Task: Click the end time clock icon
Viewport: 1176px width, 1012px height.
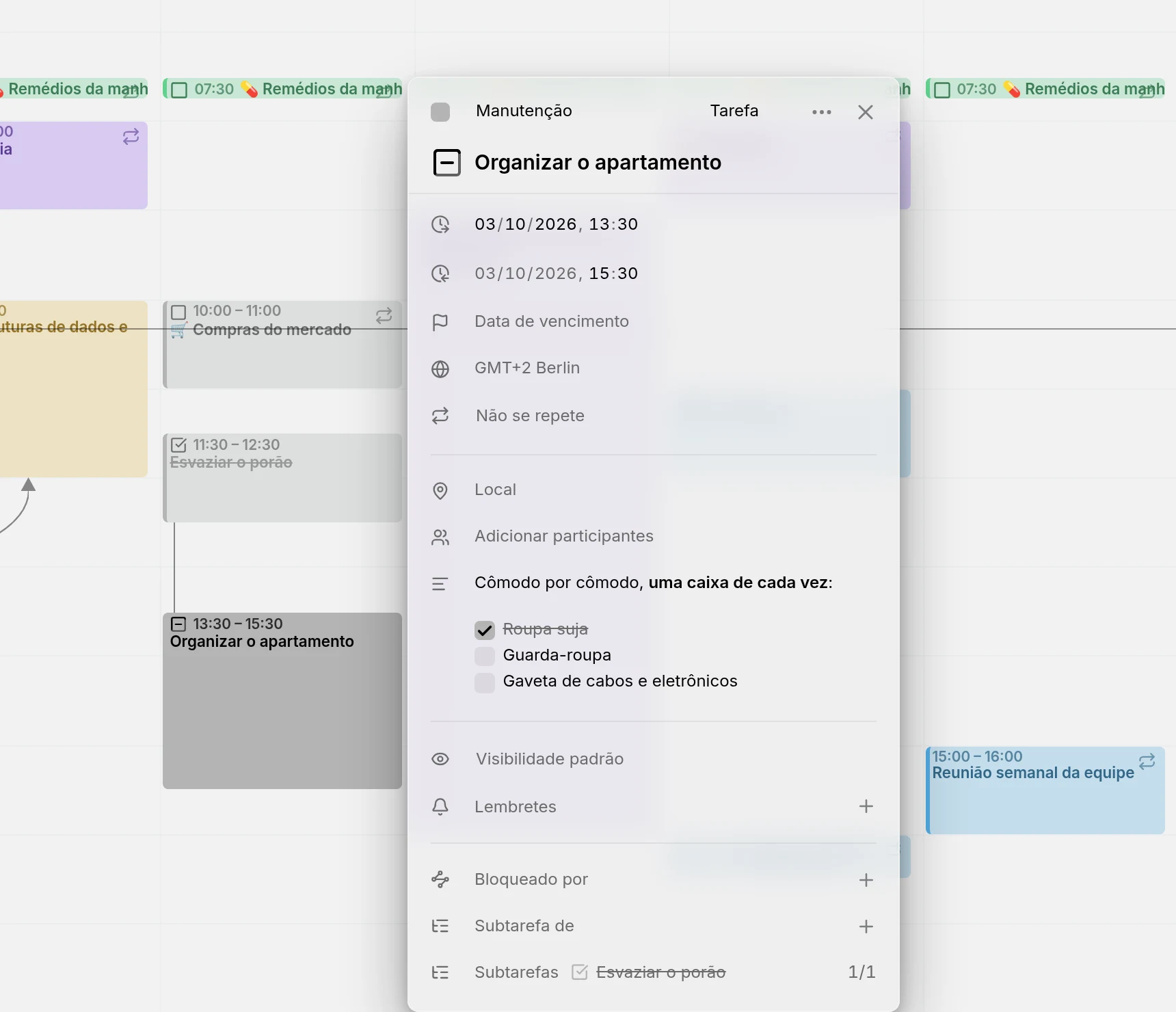Action: tap(440, 274)
